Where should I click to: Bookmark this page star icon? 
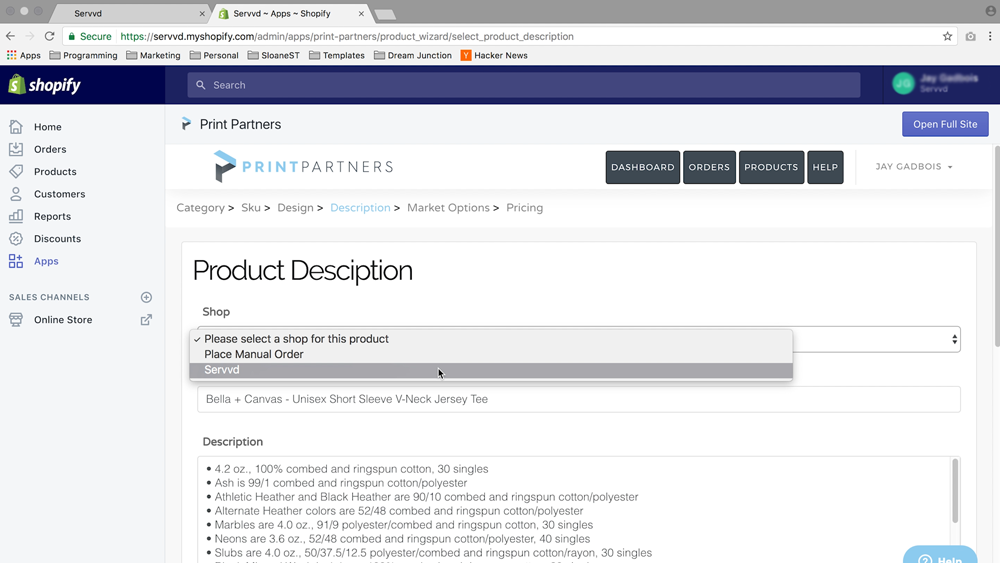coord(947,36)
